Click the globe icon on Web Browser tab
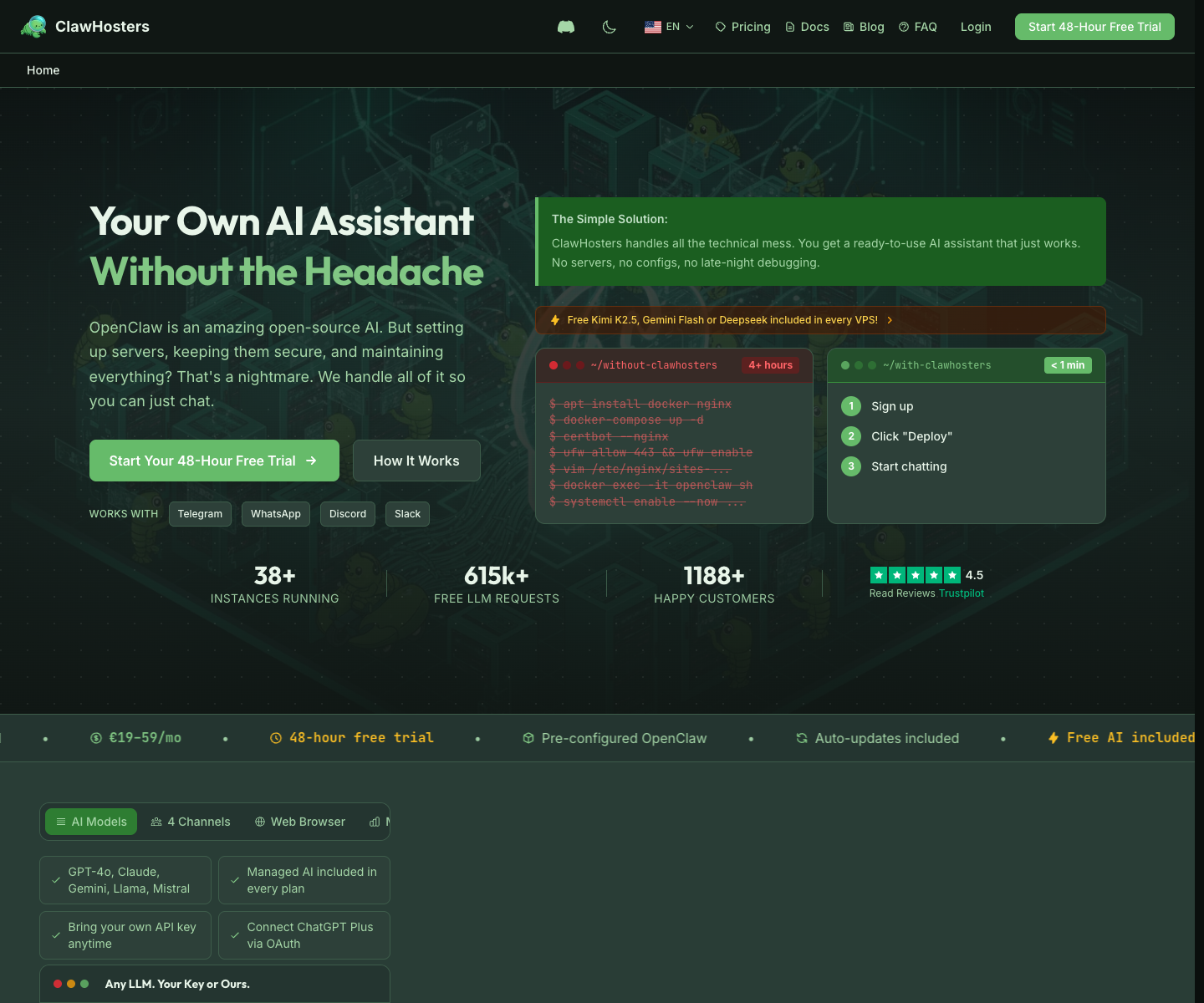The image size is (1204, 1003). [260, 822]
